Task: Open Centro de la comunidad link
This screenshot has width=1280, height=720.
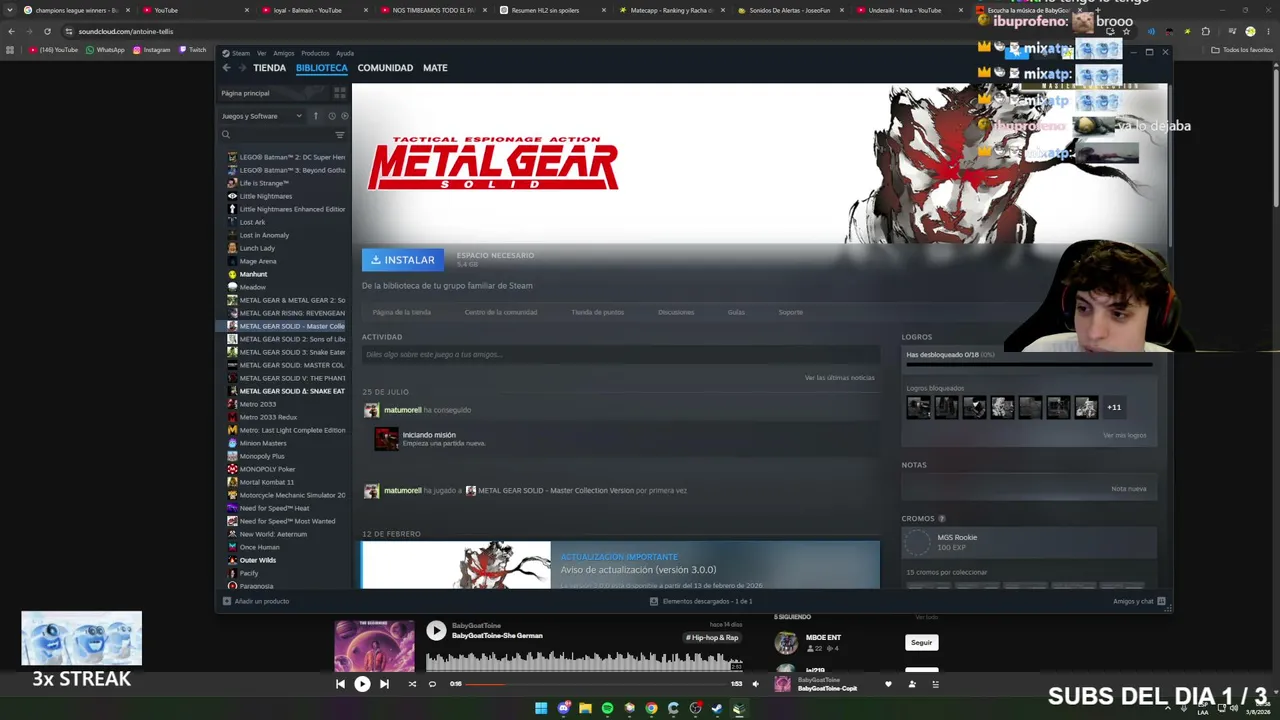Action: pyautogui.click(x=501, y=312)
